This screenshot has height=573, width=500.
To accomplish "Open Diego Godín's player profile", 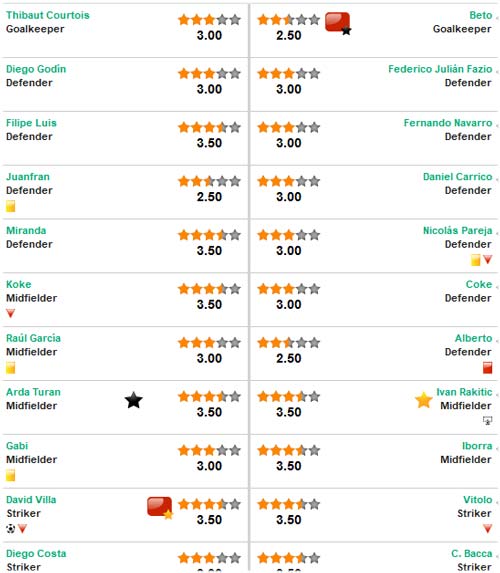I will tap(36, 69).
